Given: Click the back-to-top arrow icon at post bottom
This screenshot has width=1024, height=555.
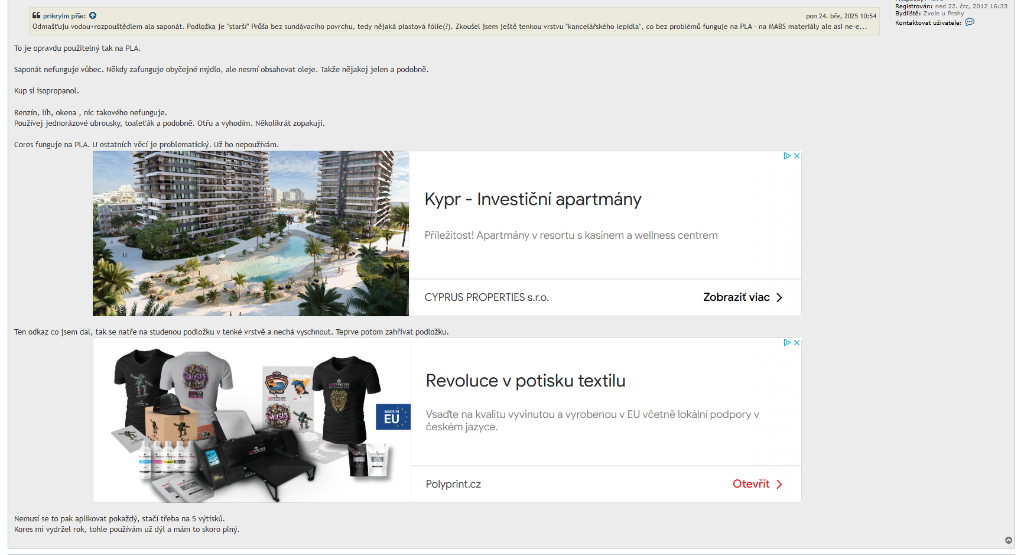Looking at the screenshot, I should click(1008, 541).
